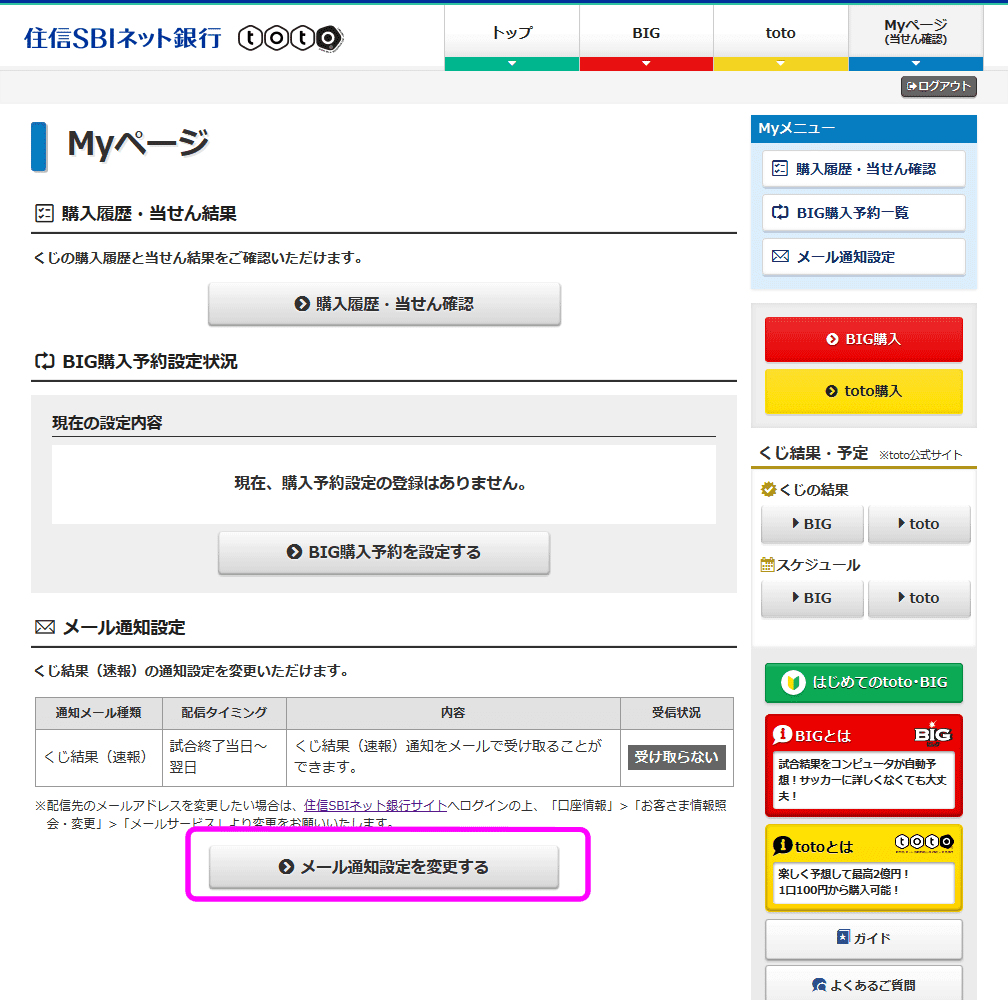Image resolution: width=1008 pixels, height=1000 pixels.
Task: Click the envelope icon beside メール通知設定 heading
Action: coord(44,627)
